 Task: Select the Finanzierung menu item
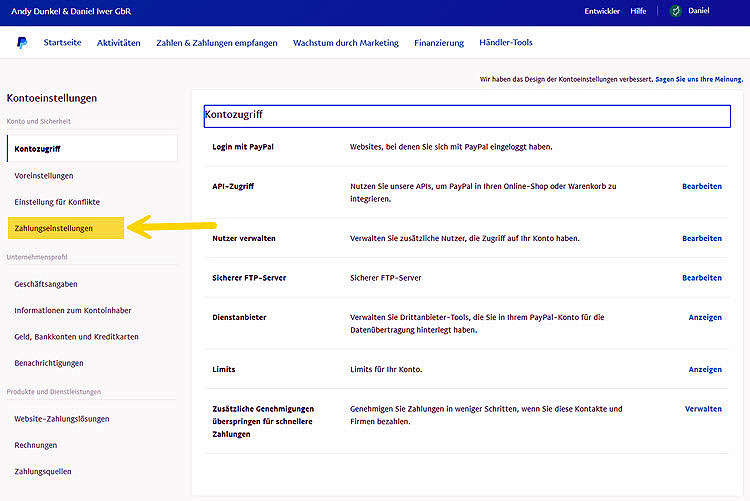(x=439, y=43)
